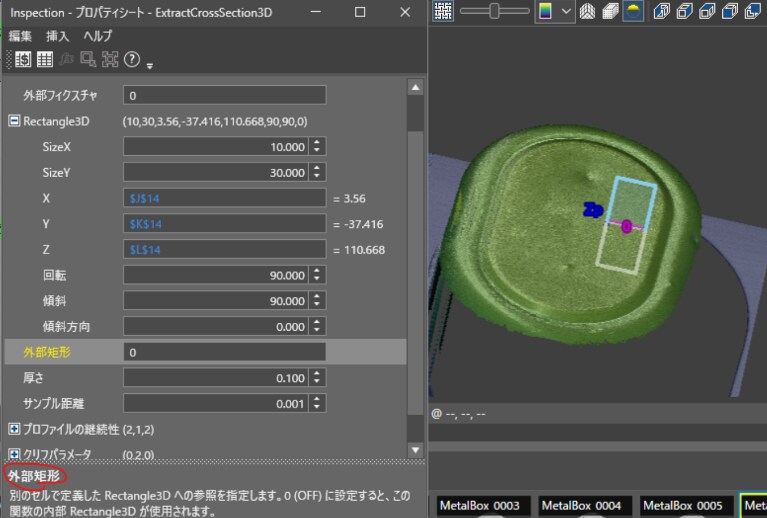Increase the 厚さ value with up arrow
Screen dimensions: 767x518
click(317, 374)
